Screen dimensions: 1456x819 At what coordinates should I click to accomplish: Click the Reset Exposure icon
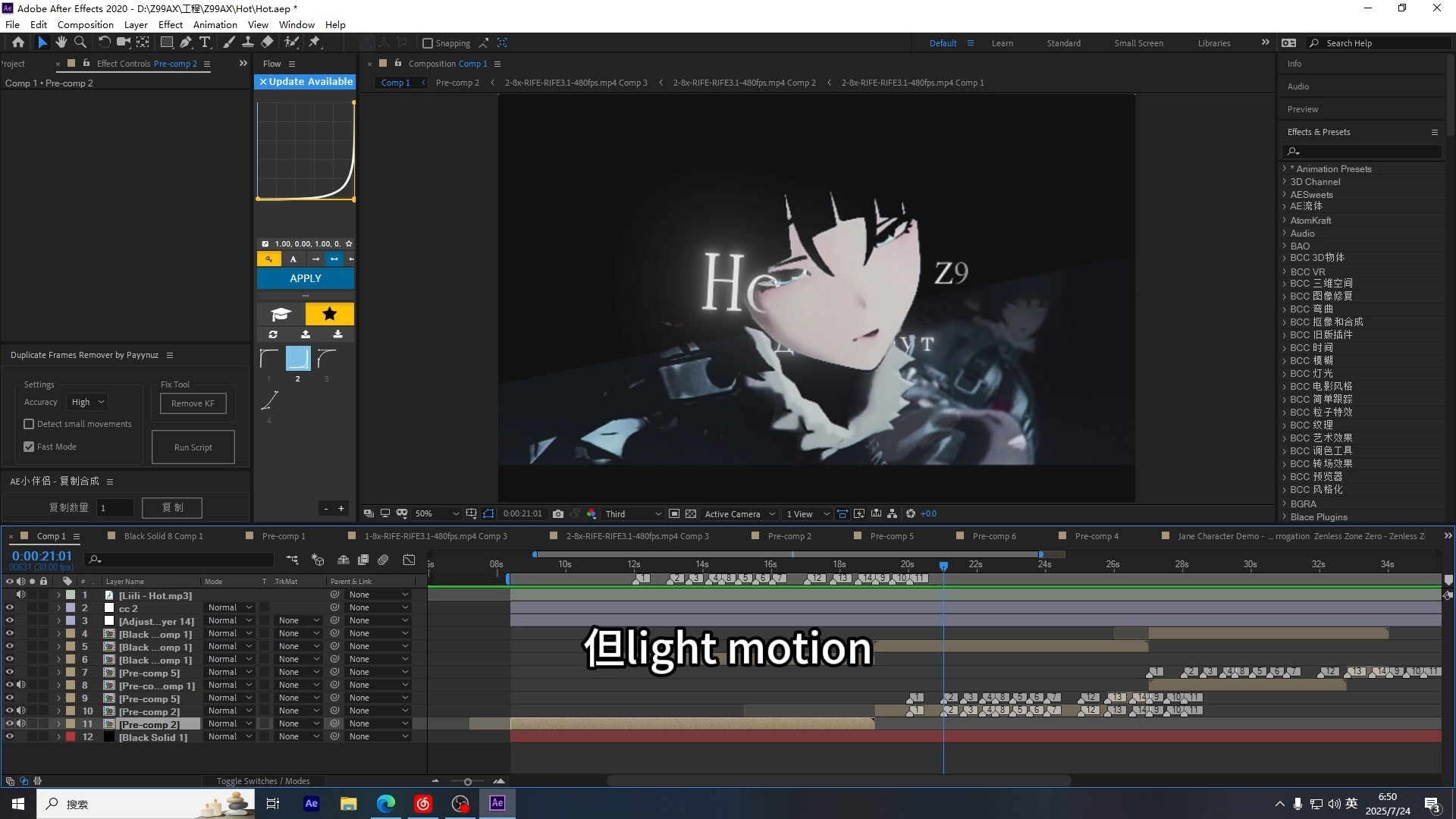[911, 514]
